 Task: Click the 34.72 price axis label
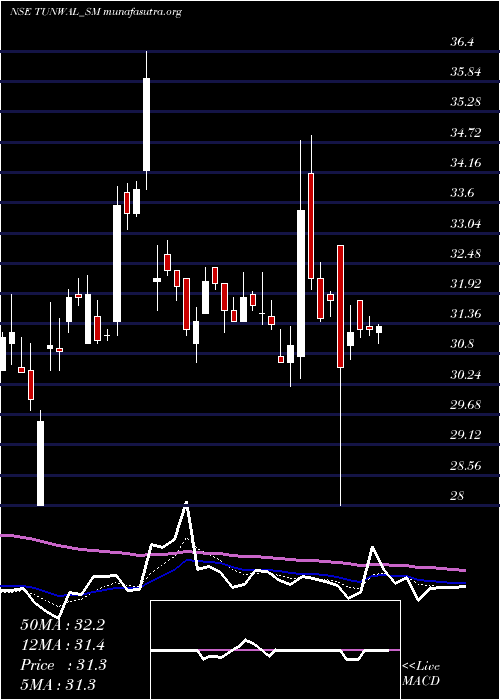coord(466,132)
